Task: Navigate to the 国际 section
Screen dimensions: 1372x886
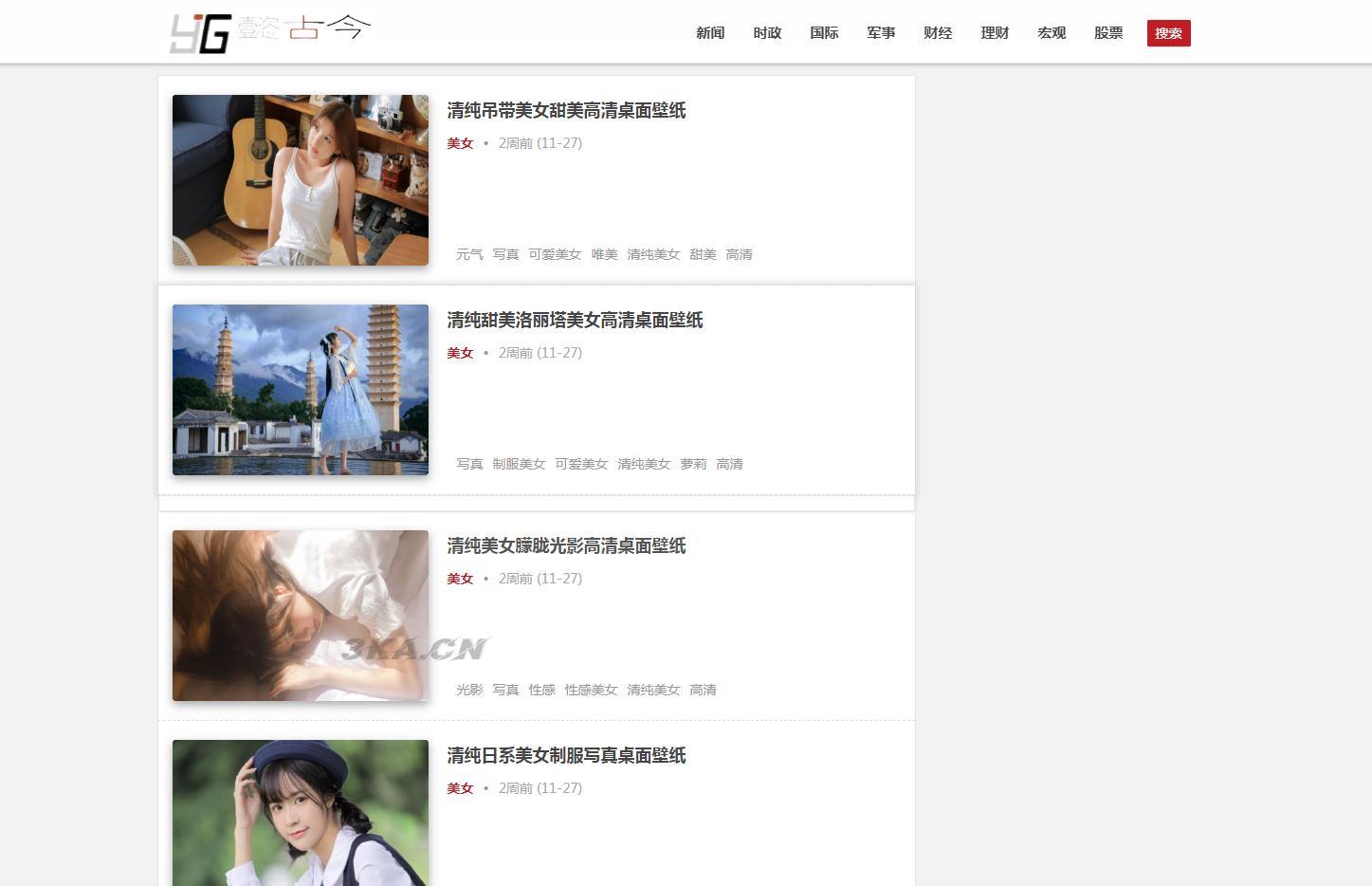Action: [x=823, y=32]
